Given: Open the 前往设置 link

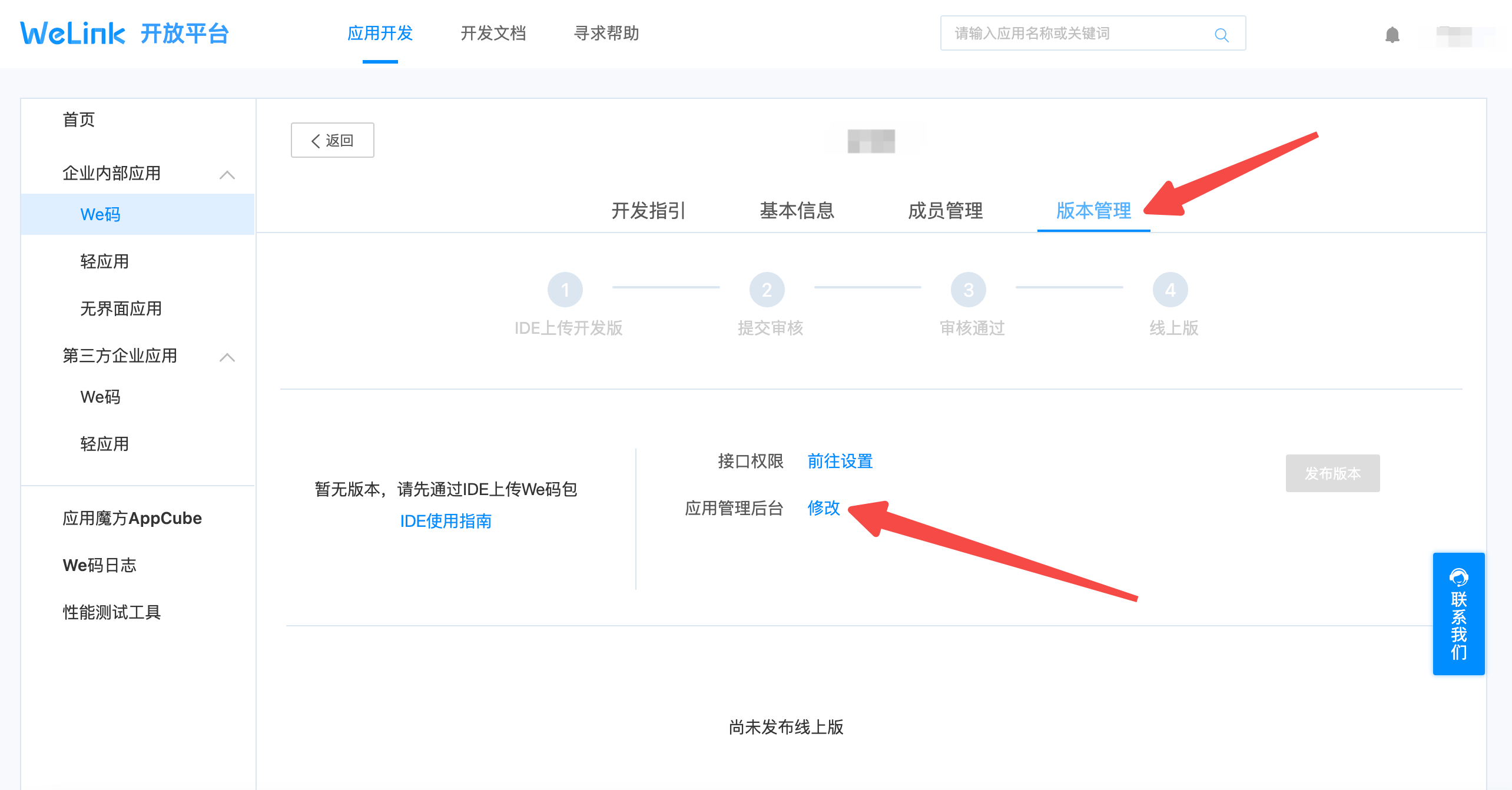Looking at the screenshot, I should pyautogui.click(x=840, y=461).
